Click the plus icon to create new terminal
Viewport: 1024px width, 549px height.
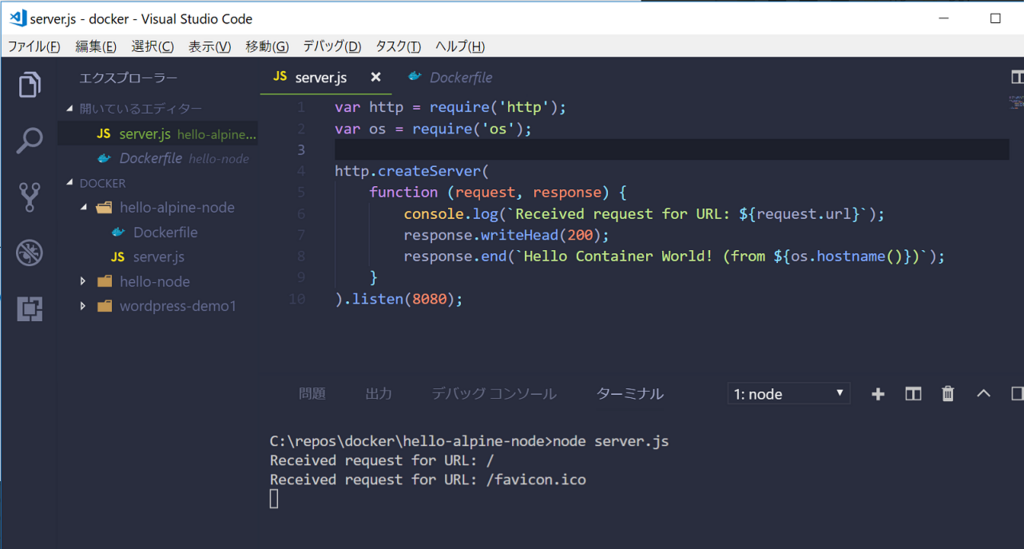tap(878, 394)
